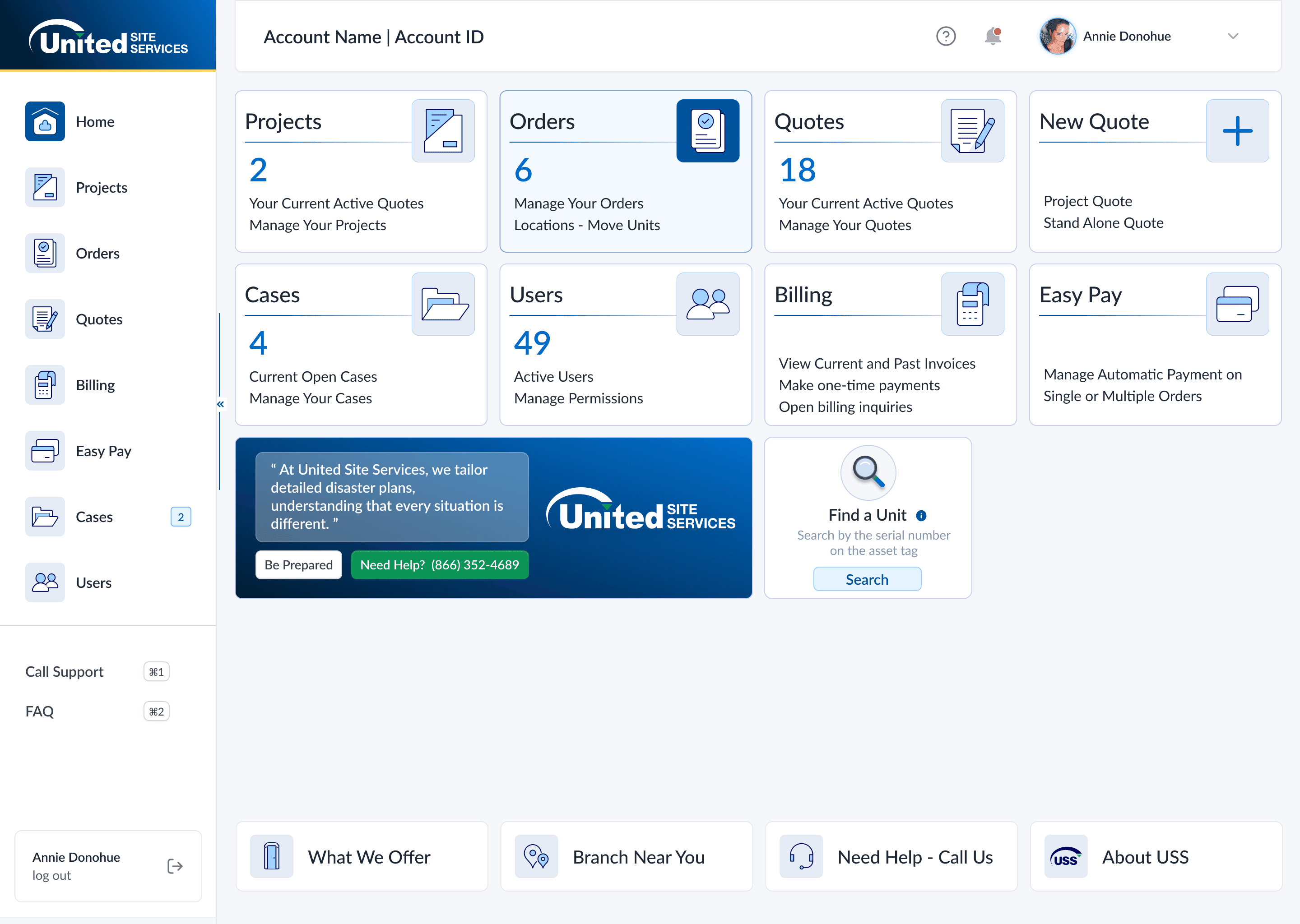The image size is (1300, 924).
Task: Click the log out arrow icon
Action: [x=175, y=866]
